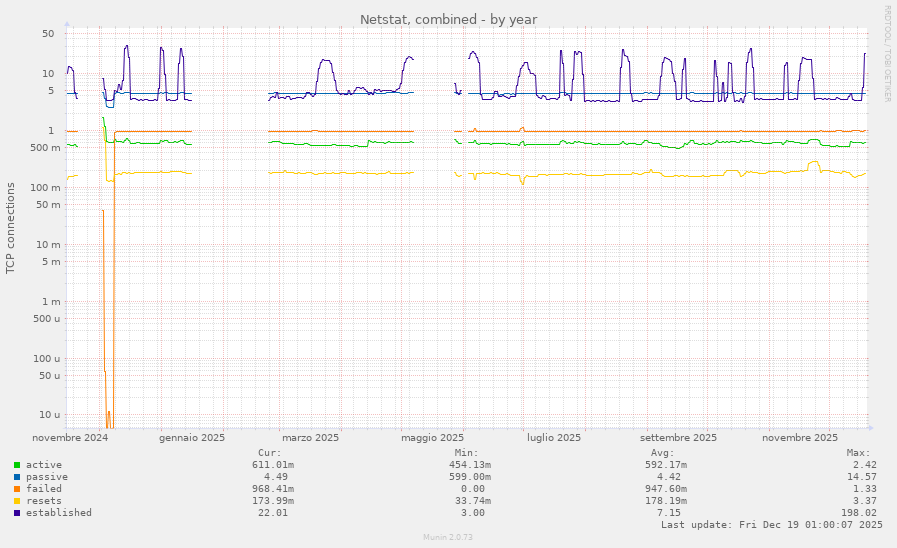This screenshot has width=897, height=548.
Task: Click the '100 m' y-axis label
Action: (x=45, y=188)
